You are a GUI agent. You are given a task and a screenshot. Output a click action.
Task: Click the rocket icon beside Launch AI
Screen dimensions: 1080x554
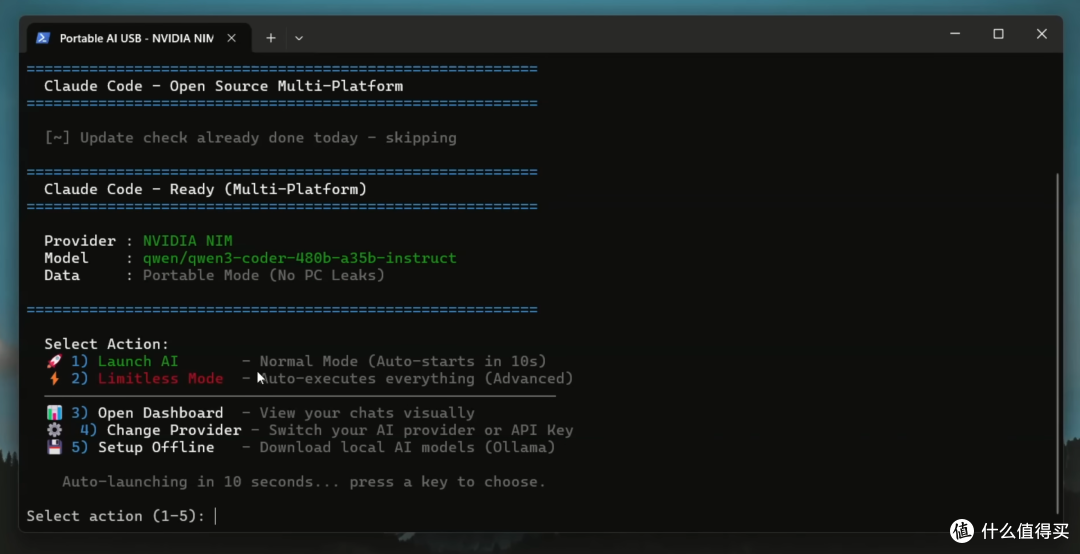pyautogui.click(x=54, y=361)
